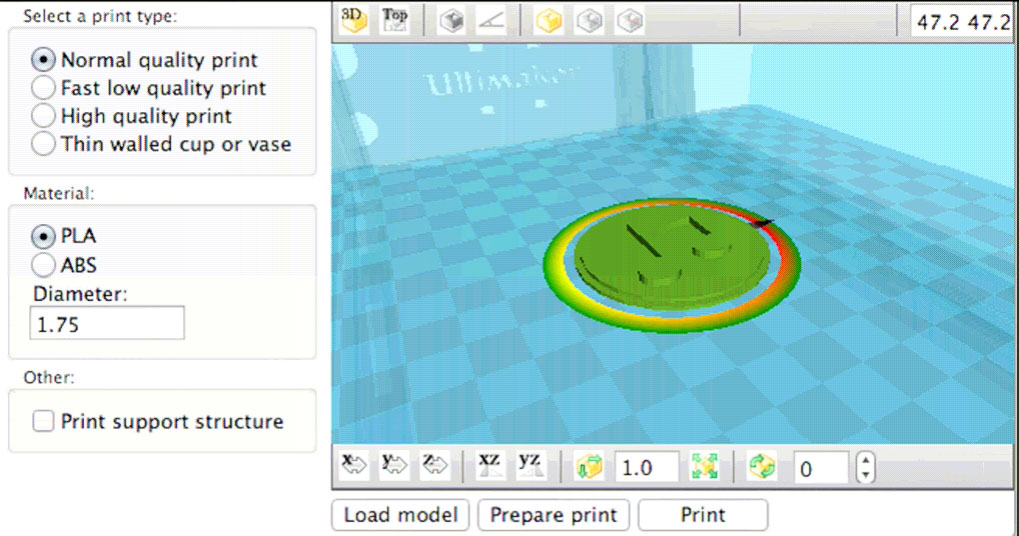Image resolution: width=1019 pixels, height=536 pixels.
Task: Click the yellow cube normal view icon
Action: click(548, 20)
